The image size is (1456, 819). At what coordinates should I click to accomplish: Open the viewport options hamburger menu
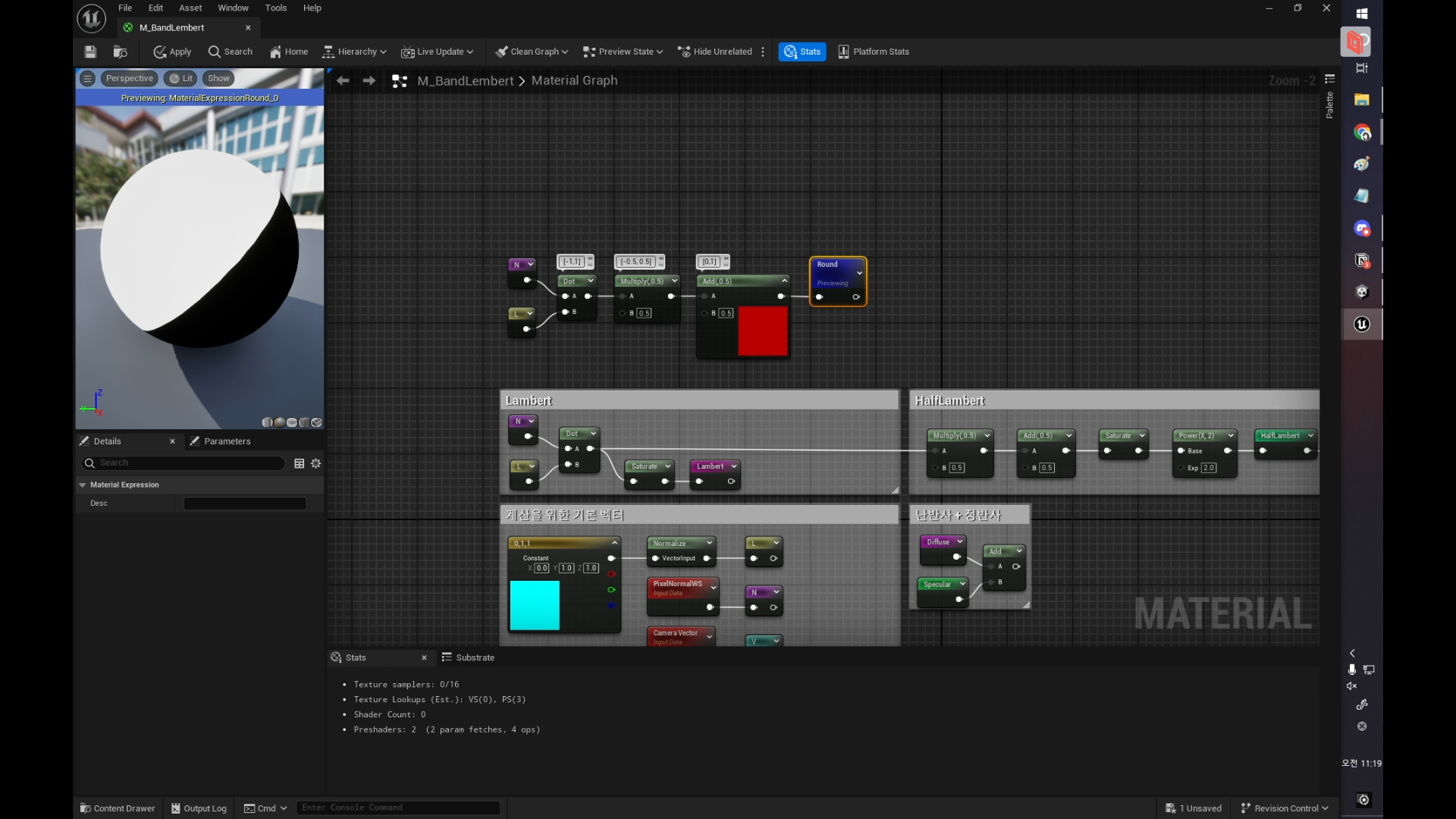point(87,78)
